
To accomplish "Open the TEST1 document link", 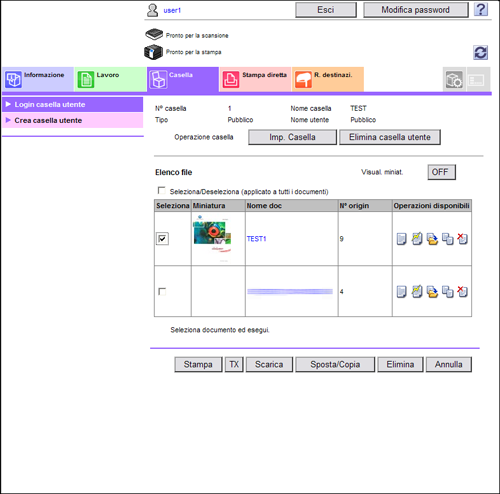I will [x=256, y=239].
